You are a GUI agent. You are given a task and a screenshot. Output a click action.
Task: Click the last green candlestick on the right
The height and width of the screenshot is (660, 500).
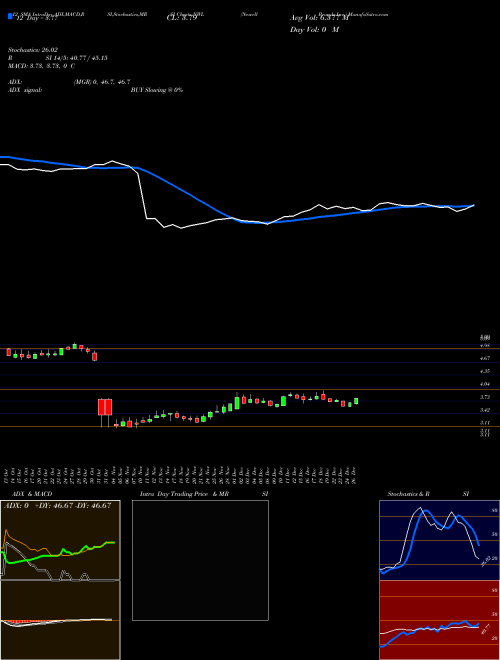point(356,401)
